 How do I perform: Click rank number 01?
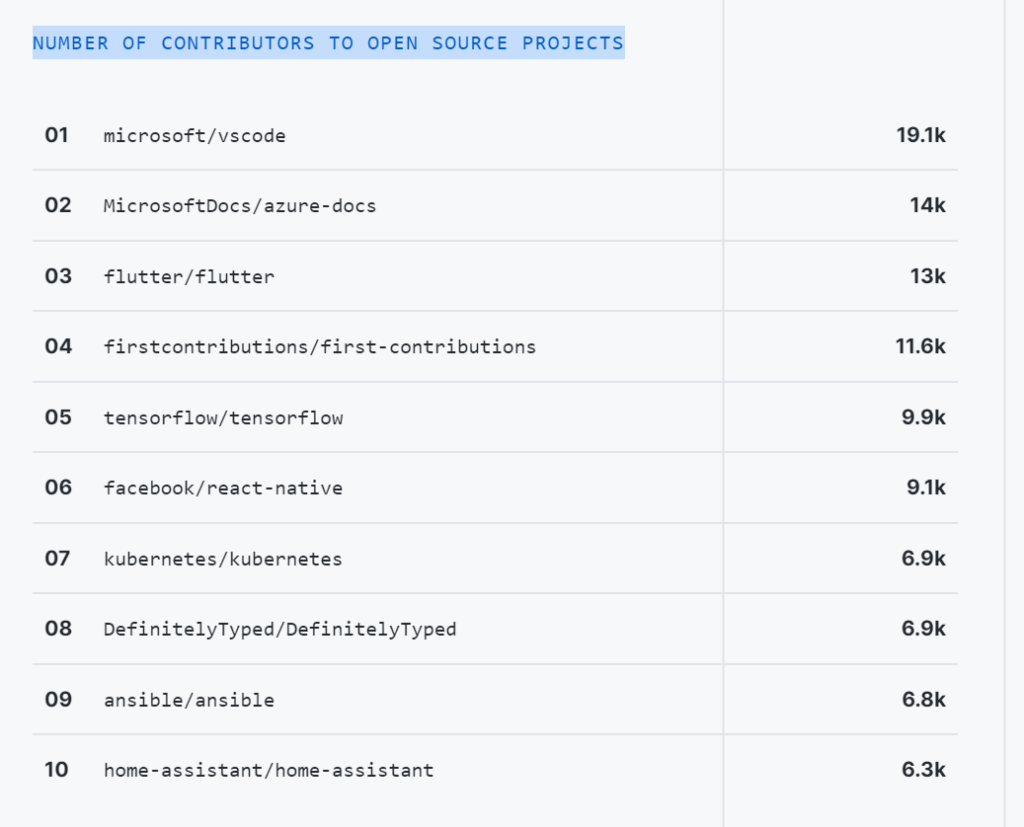pos(56,135)
